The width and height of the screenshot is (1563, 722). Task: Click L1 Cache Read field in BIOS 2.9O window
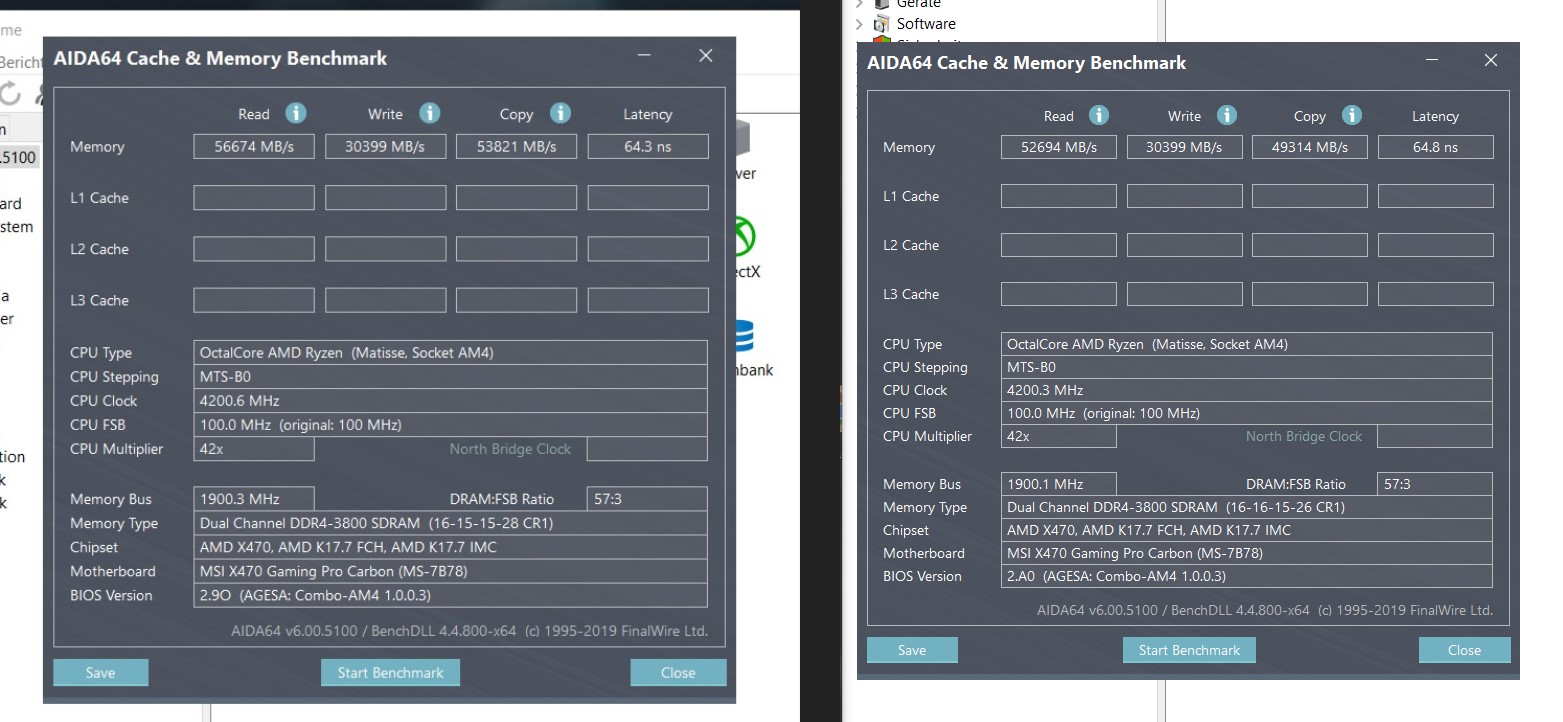coord(254,197)
